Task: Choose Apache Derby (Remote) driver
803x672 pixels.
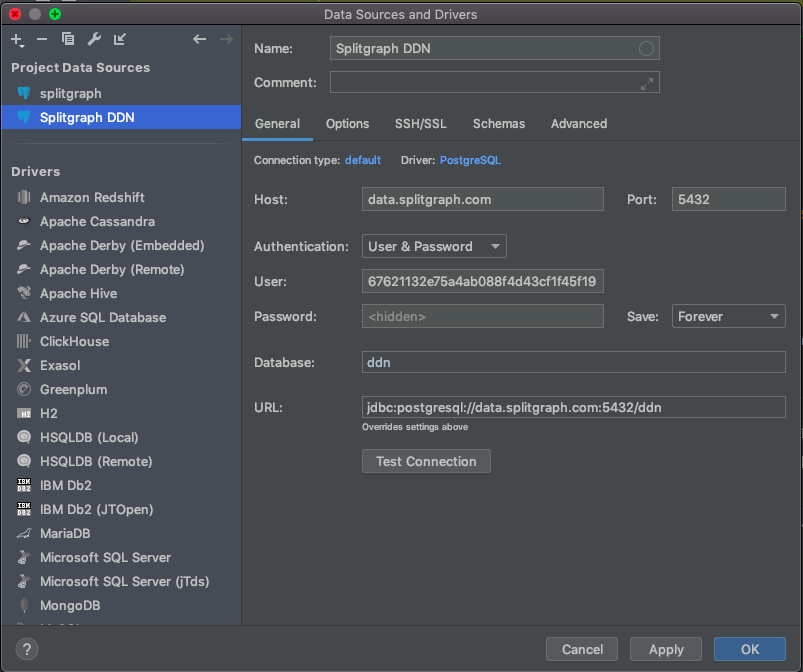Action: click(121, 269)
